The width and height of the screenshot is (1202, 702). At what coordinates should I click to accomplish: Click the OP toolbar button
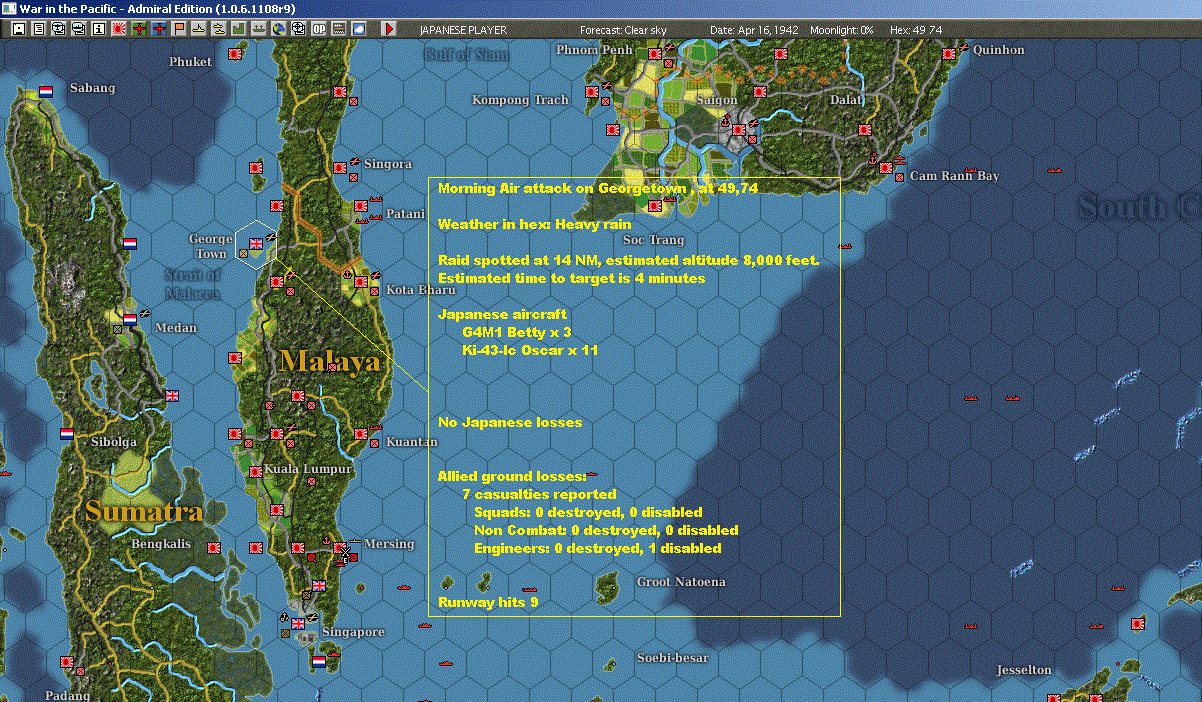319,29
